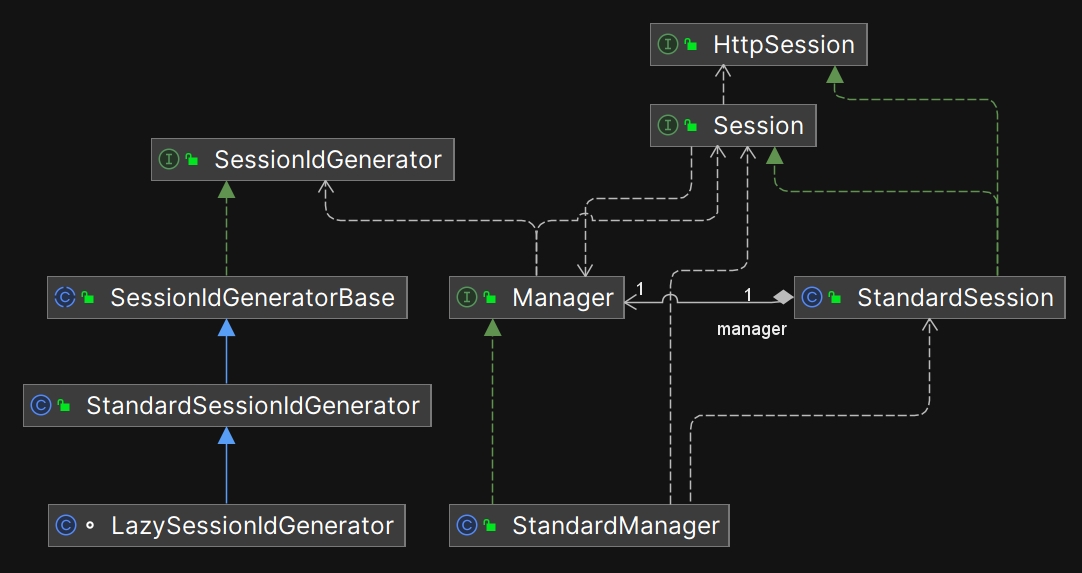
Task: Click the Manager interface icon
Action: coord(467,297)
